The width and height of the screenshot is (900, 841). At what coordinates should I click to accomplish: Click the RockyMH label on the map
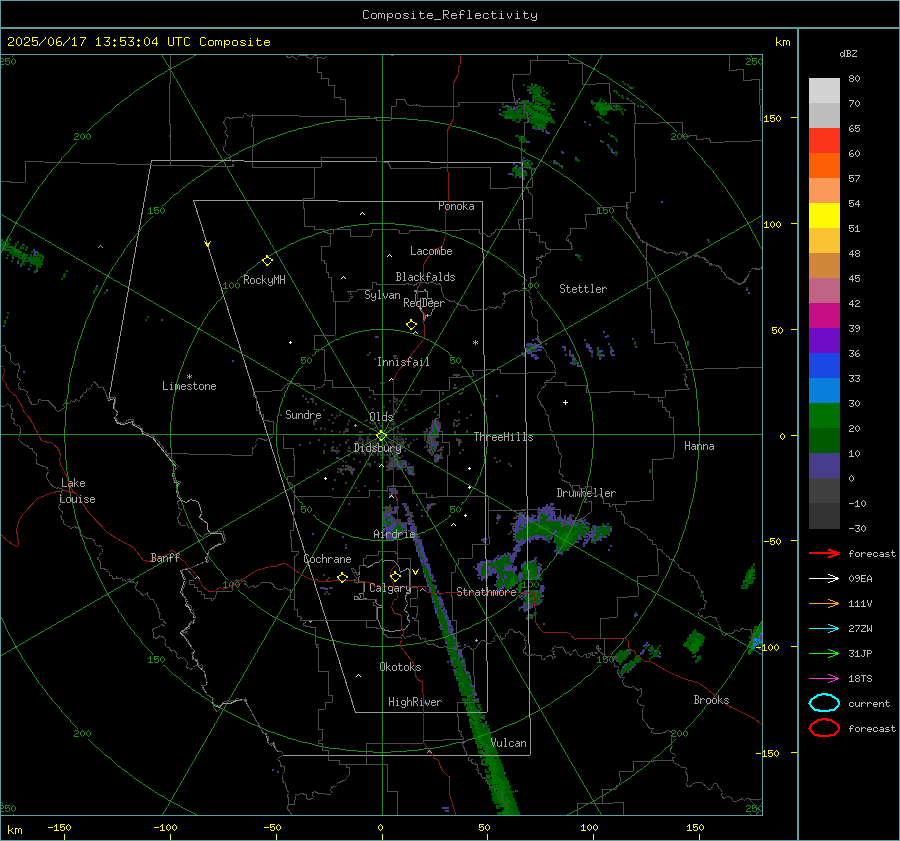264,280
